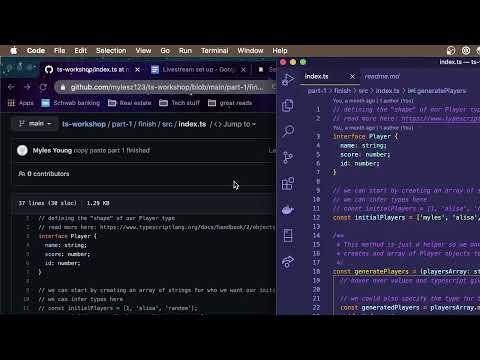The width and height of the screenshot is (480, 360).
Task: Open the Selection menu
Action: click(111, 51)
